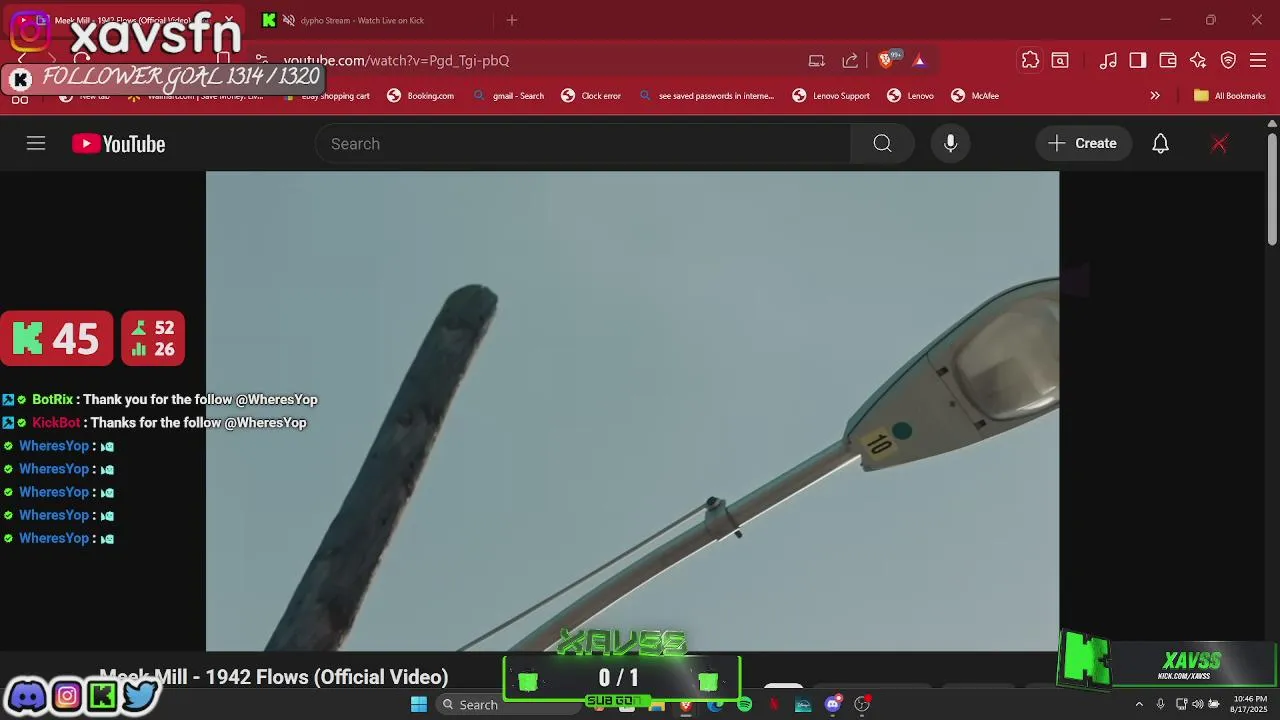Click the YouTube search magnifier button
Screen dimensions: 1280x720
point(882,144)
